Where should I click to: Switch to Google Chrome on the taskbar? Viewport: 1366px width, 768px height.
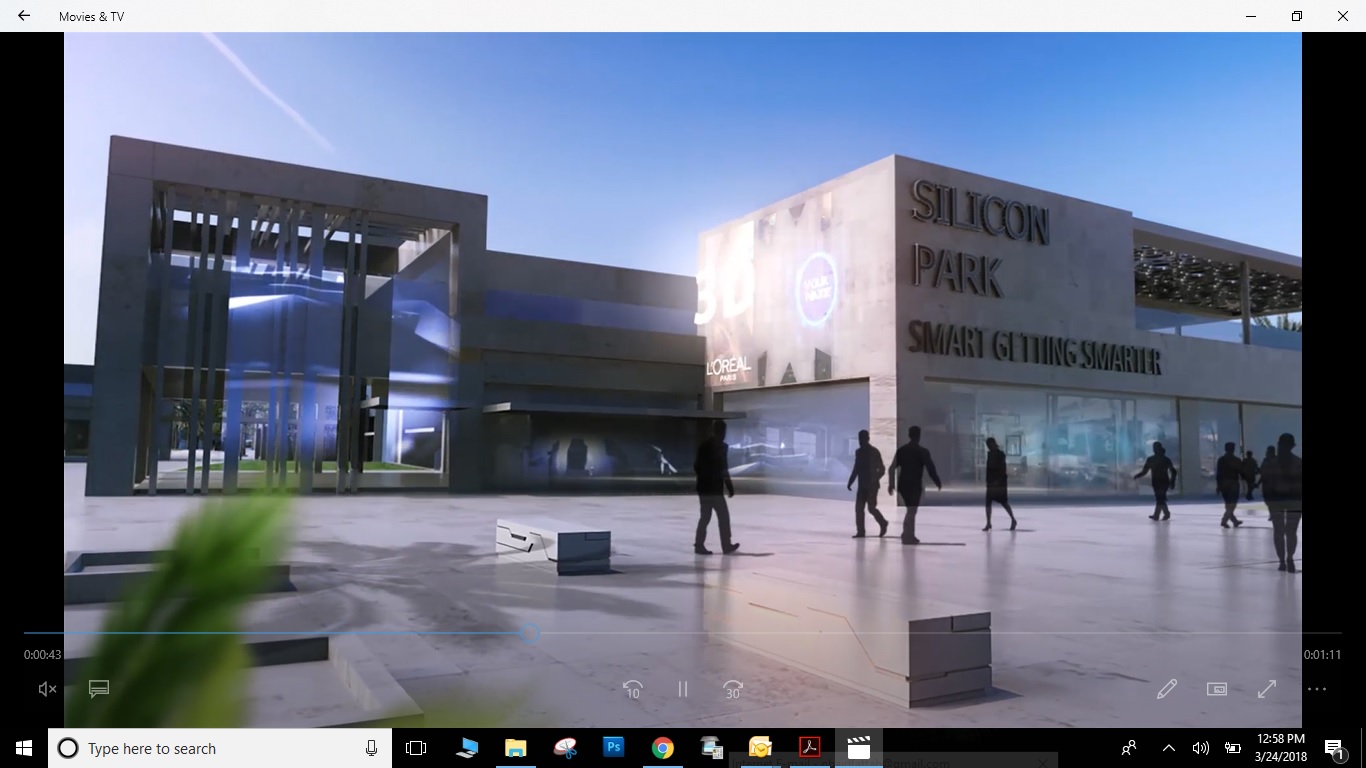662,748
